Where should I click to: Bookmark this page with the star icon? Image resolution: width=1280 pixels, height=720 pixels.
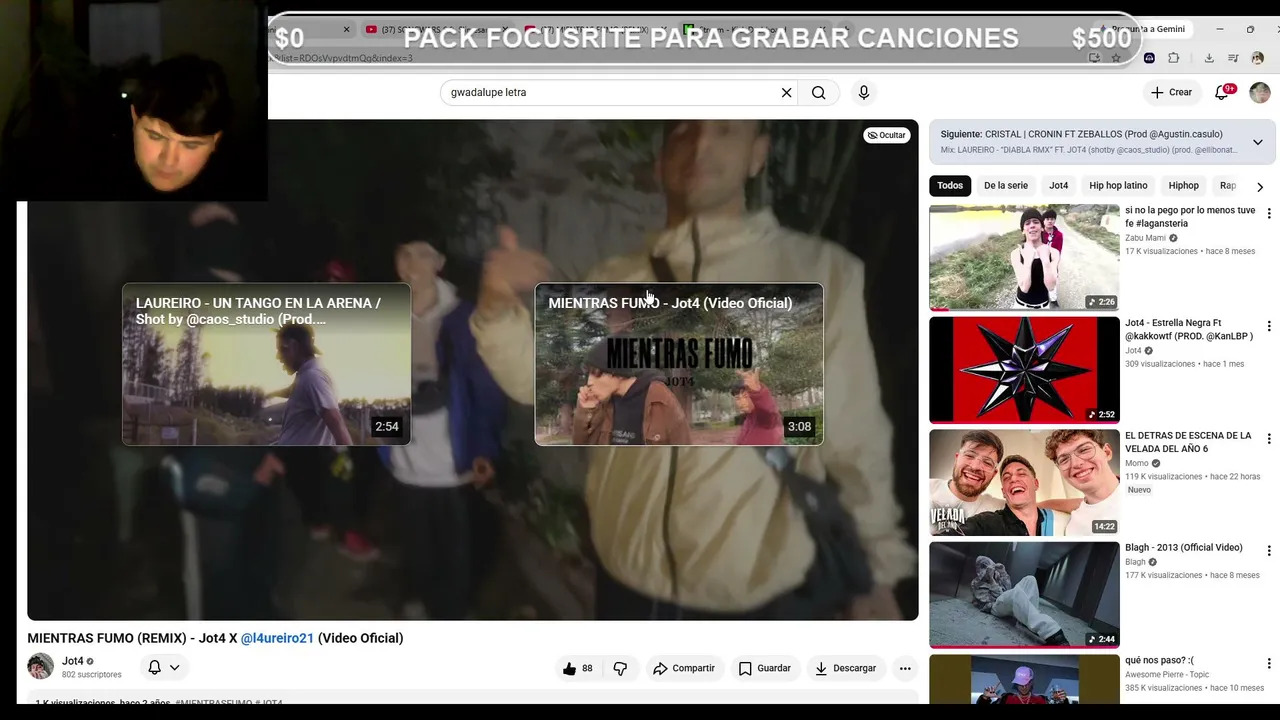coord(1116,58)
